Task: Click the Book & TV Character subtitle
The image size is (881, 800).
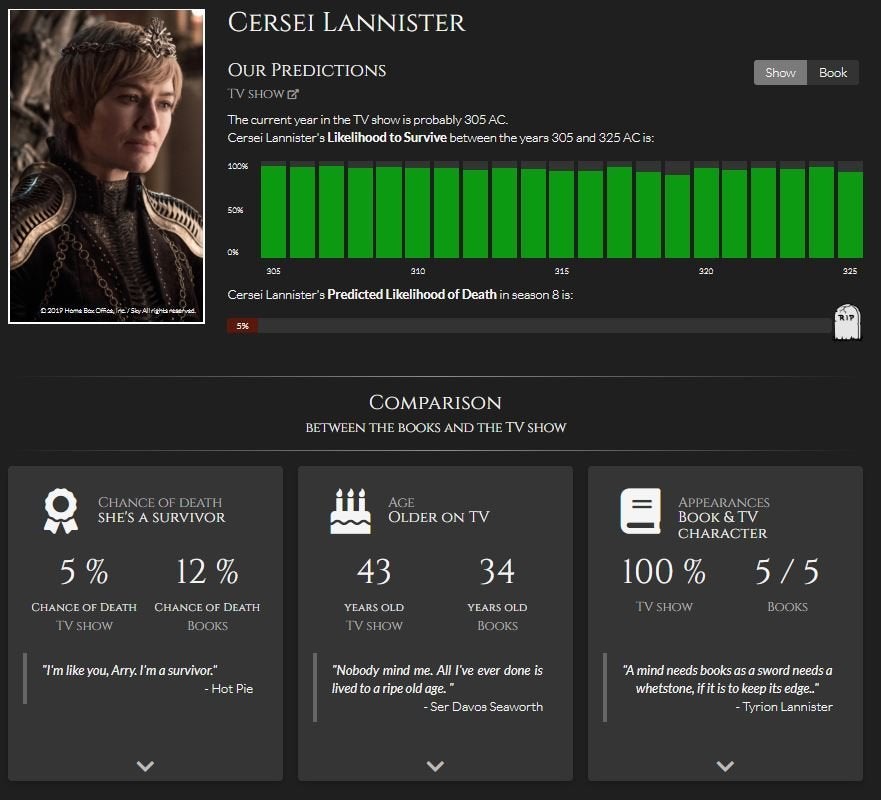Action: click(722, 525)
